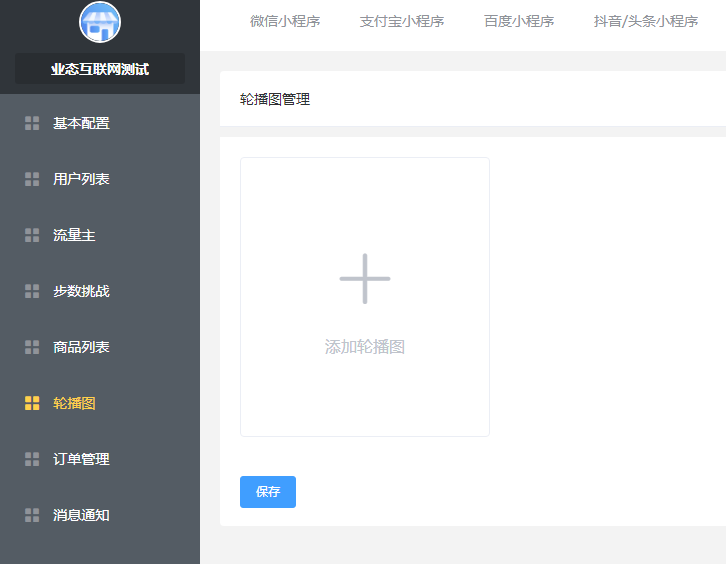Click the grid icon beside 步数挑战
This screenshot has width=726, height=564.
32,291
